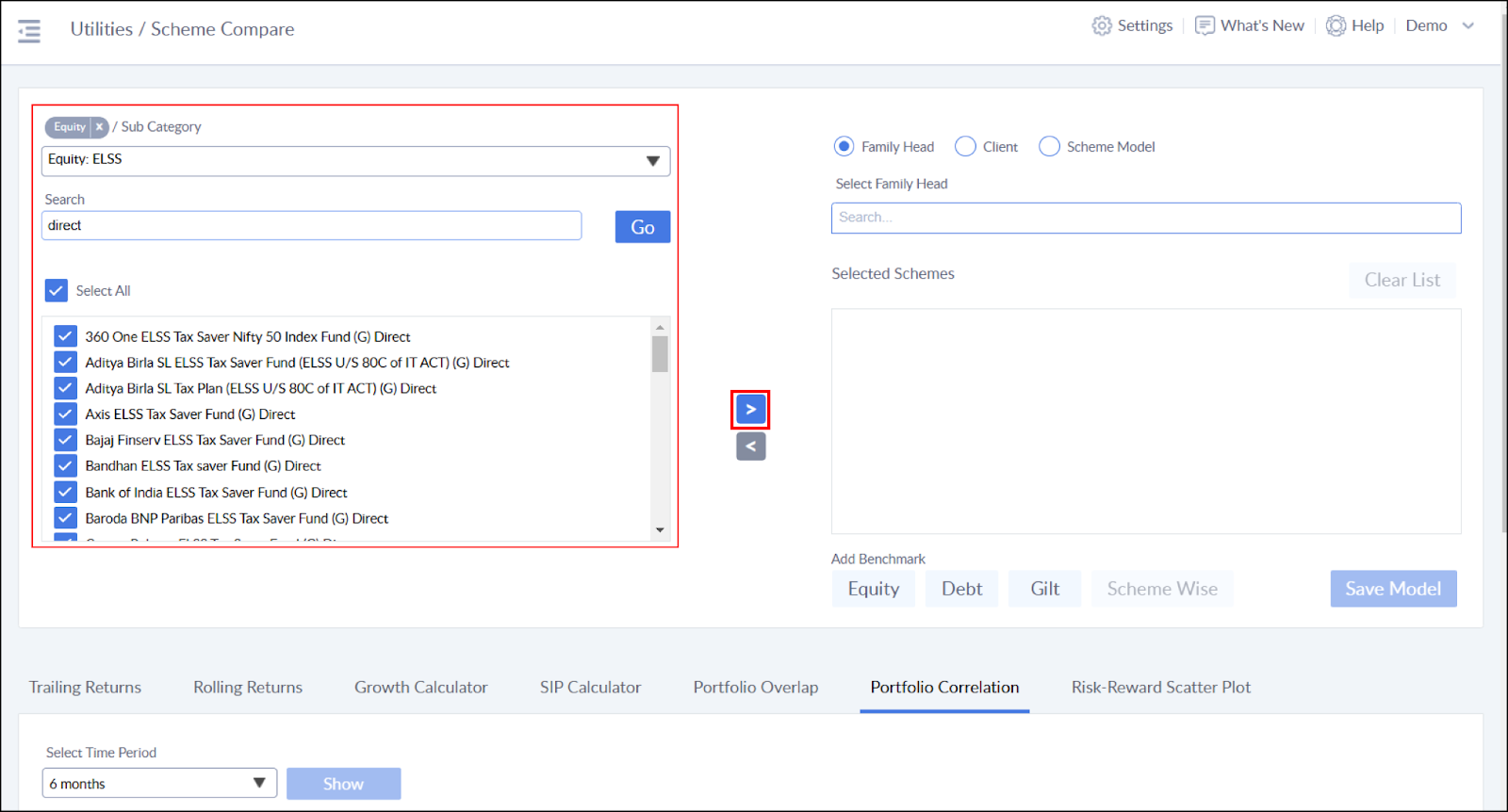Uncheck Aditya Birla SL Tax Plan scheme
The width and height of the screenshot is (1508, 812).
pos(65,388)
